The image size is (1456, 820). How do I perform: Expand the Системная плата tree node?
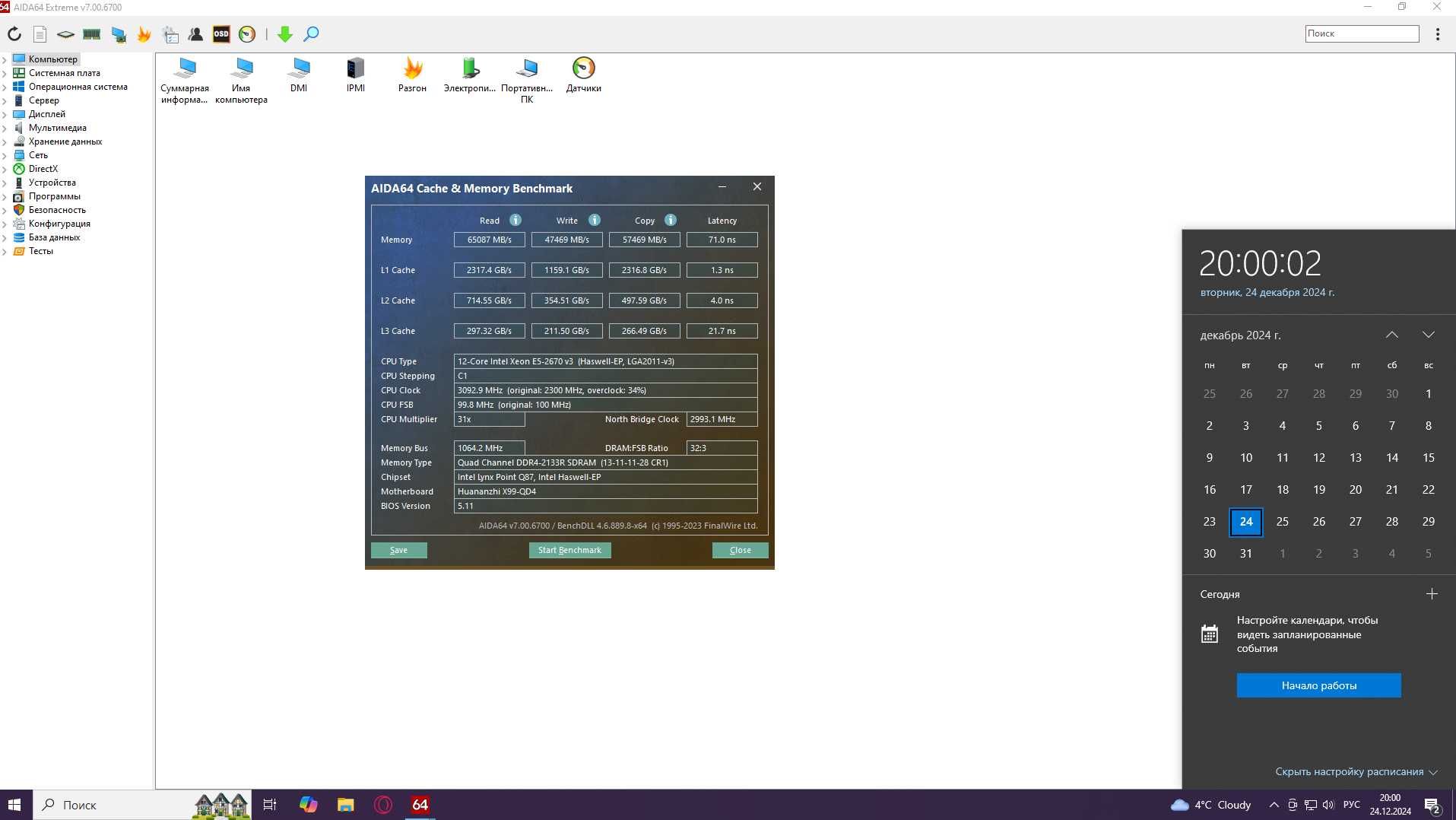pyautogui.click(x=5, y=73)
